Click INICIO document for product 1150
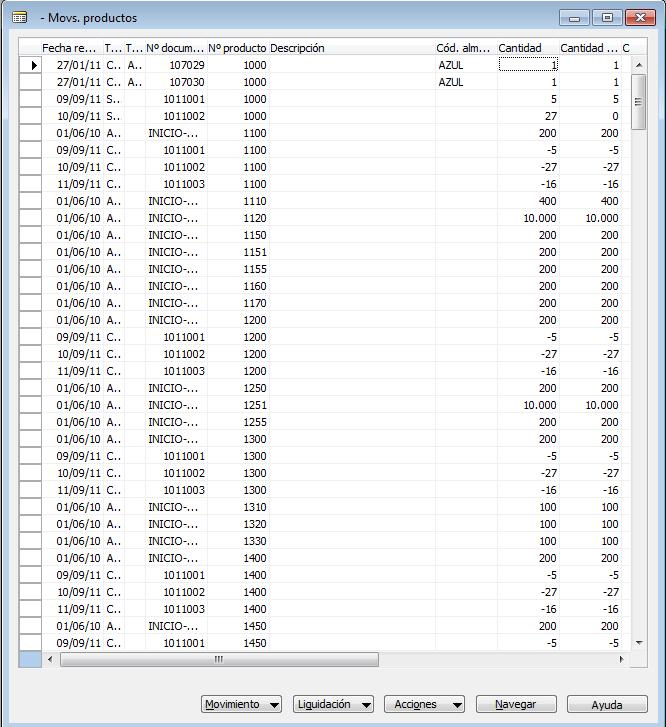This screenshot has width=666, height=727. click(173, 235)
